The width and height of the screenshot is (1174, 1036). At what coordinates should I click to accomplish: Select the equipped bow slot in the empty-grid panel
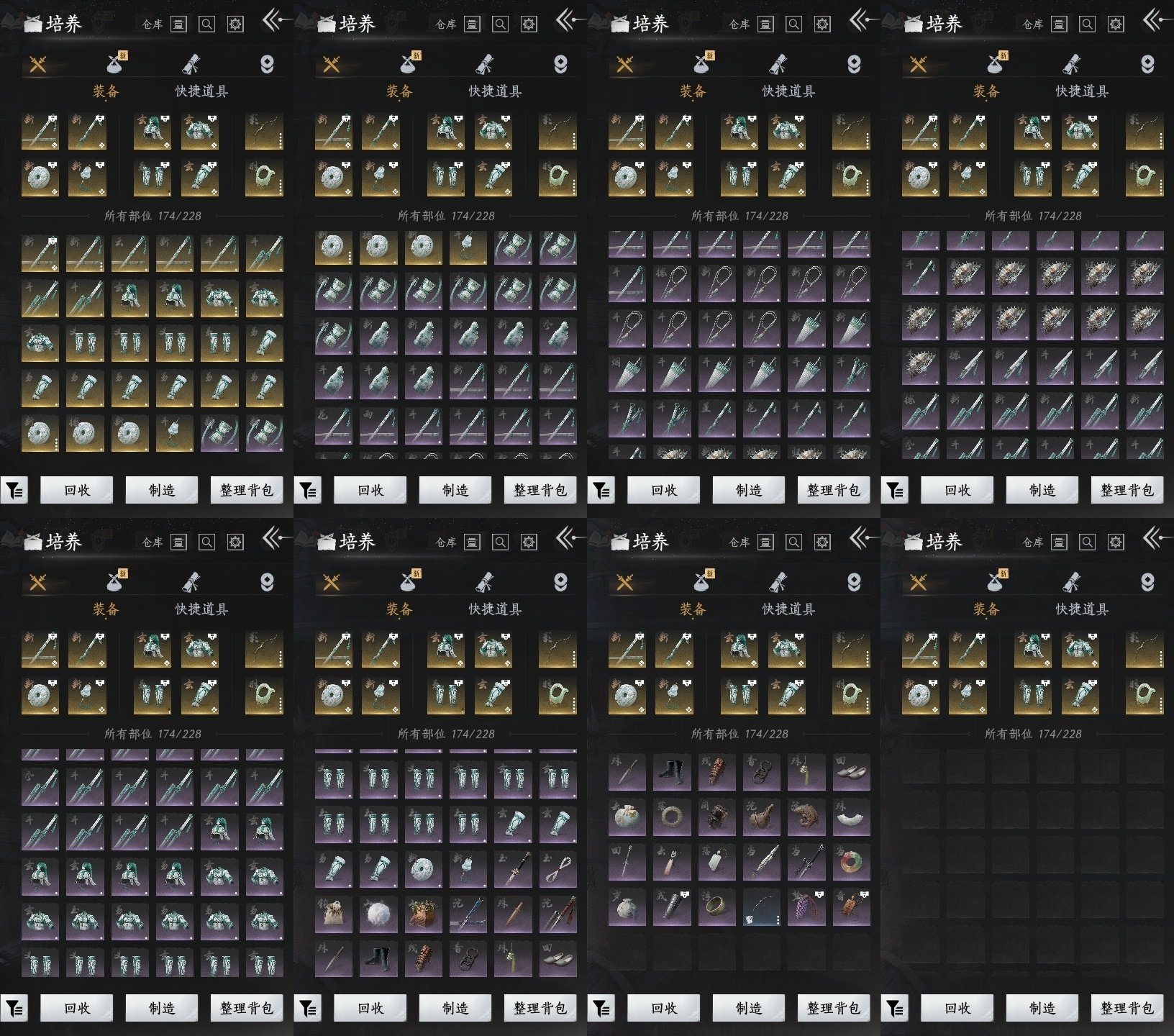(1145, 649)
